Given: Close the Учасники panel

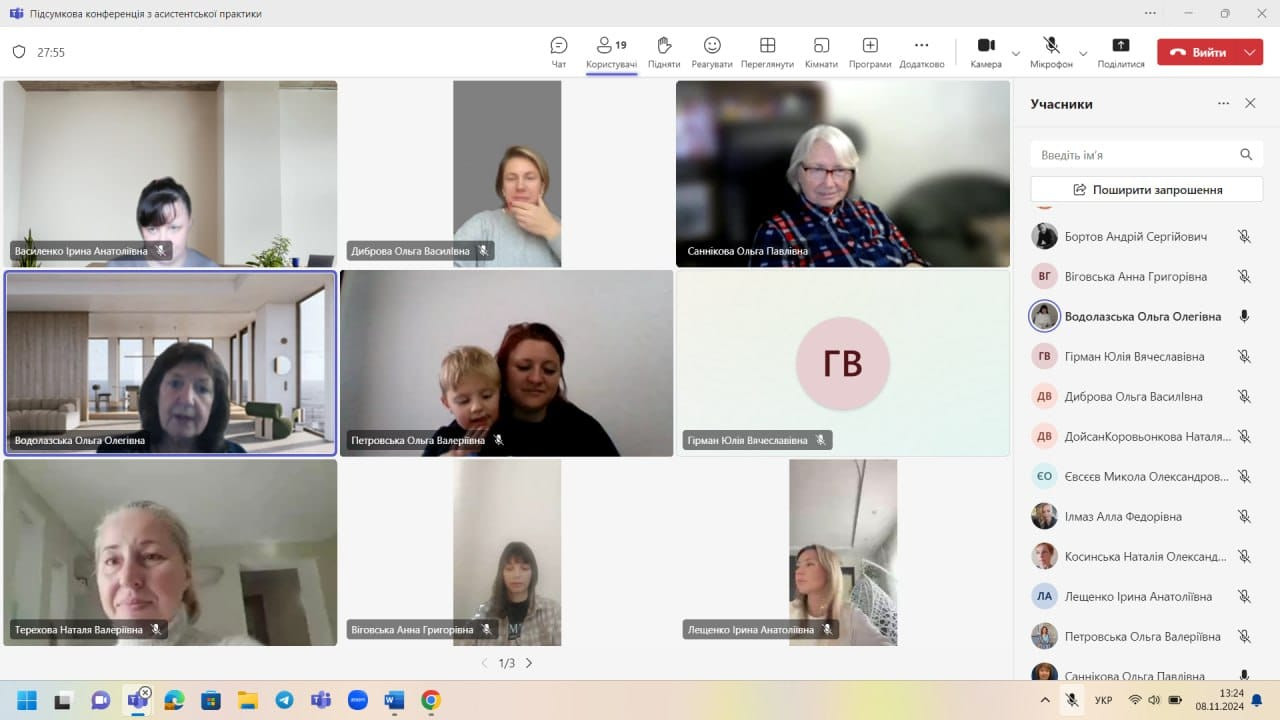Looking at the screenshot, I should tap(1250, 104).
